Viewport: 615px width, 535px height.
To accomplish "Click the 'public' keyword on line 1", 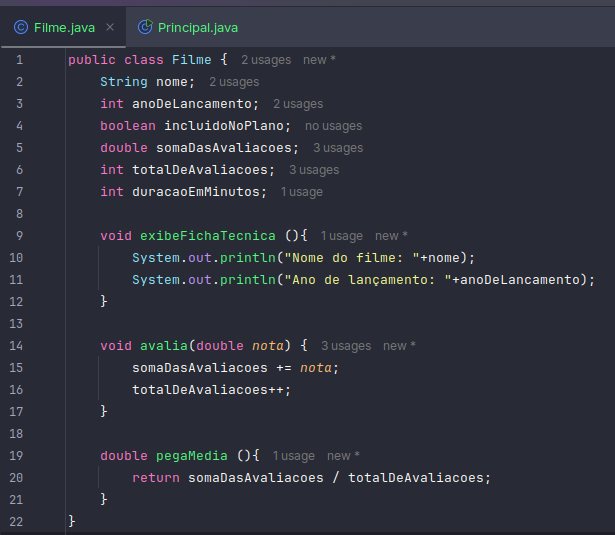I will [x=92, y=60].
